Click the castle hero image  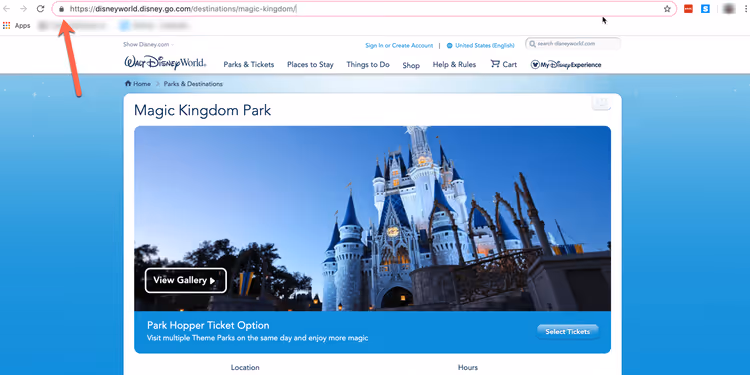point(372,219)
